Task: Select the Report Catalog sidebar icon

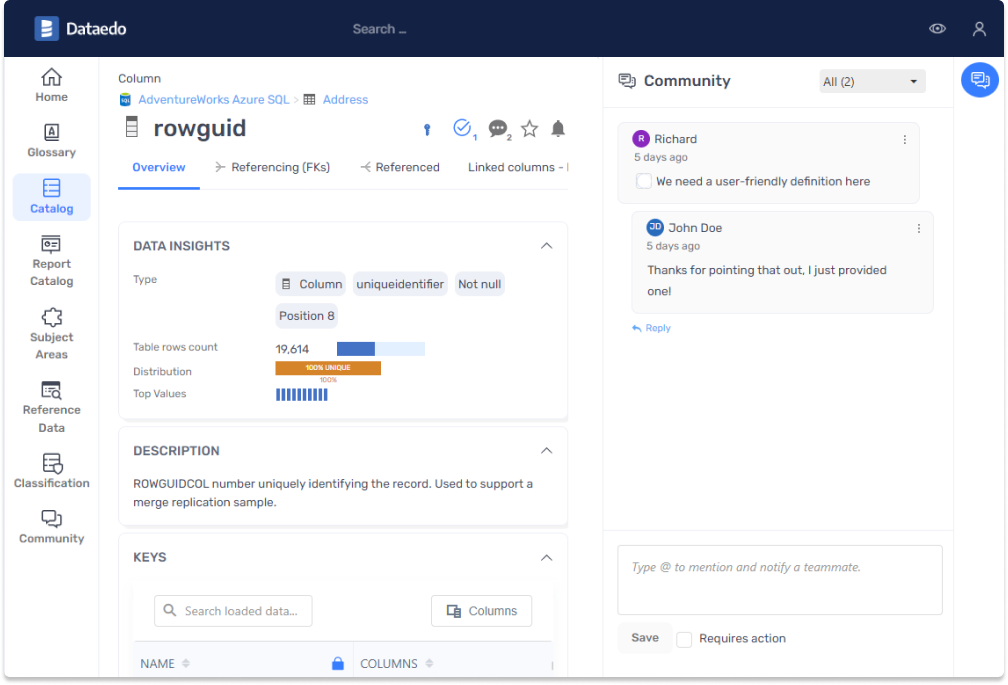Action: click(51, 260)
